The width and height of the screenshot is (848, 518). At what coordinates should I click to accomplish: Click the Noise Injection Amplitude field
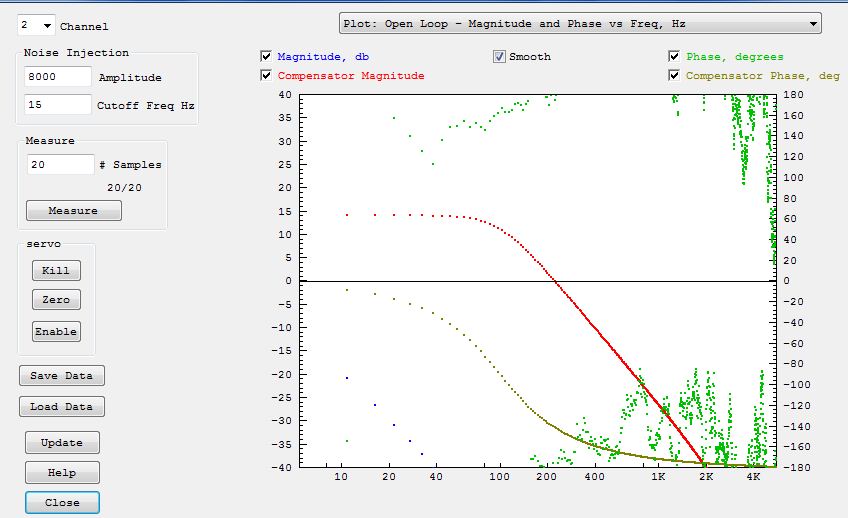[58, 77]
